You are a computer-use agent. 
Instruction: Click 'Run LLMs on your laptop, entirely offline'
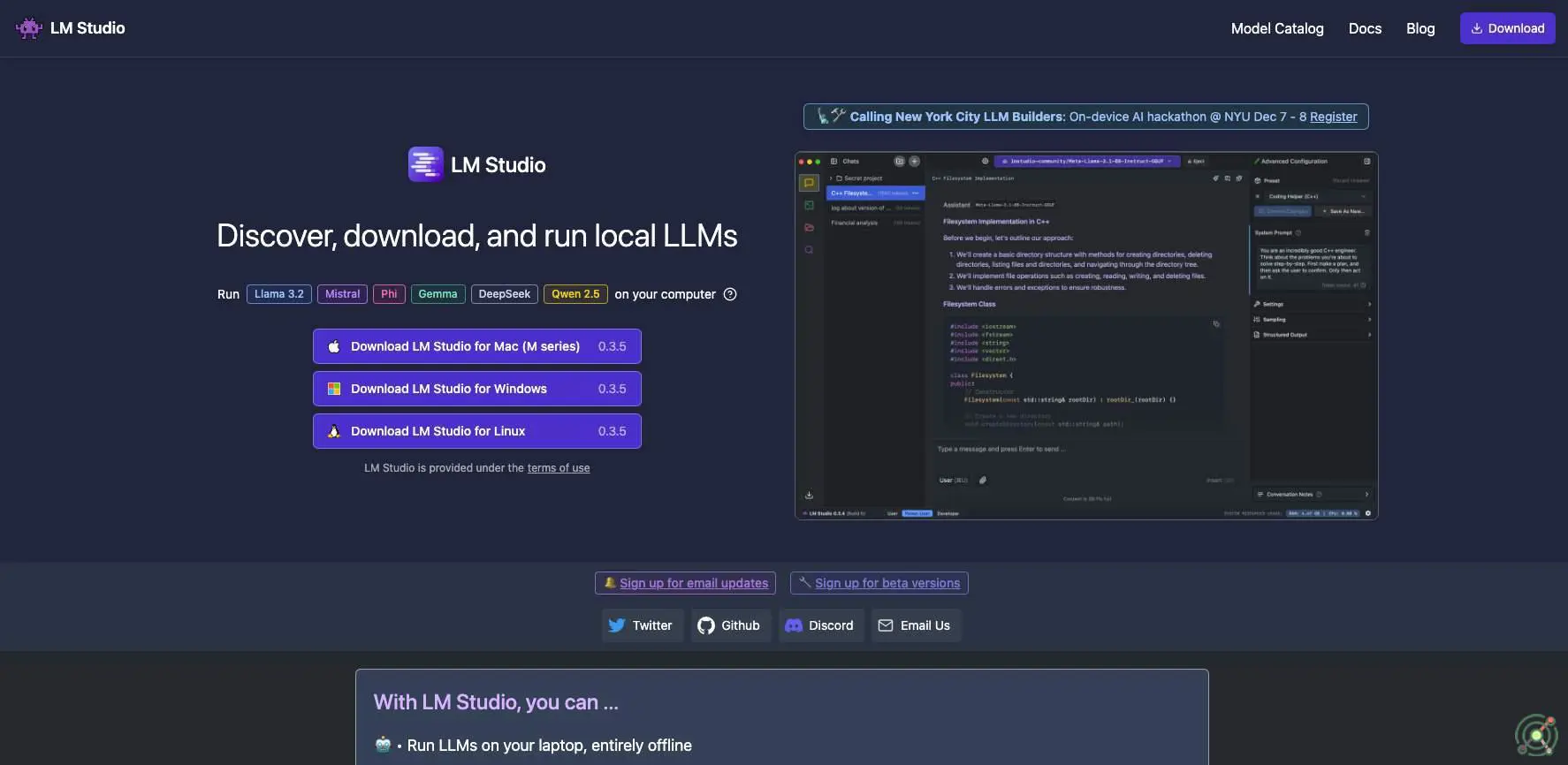(549, 746)
